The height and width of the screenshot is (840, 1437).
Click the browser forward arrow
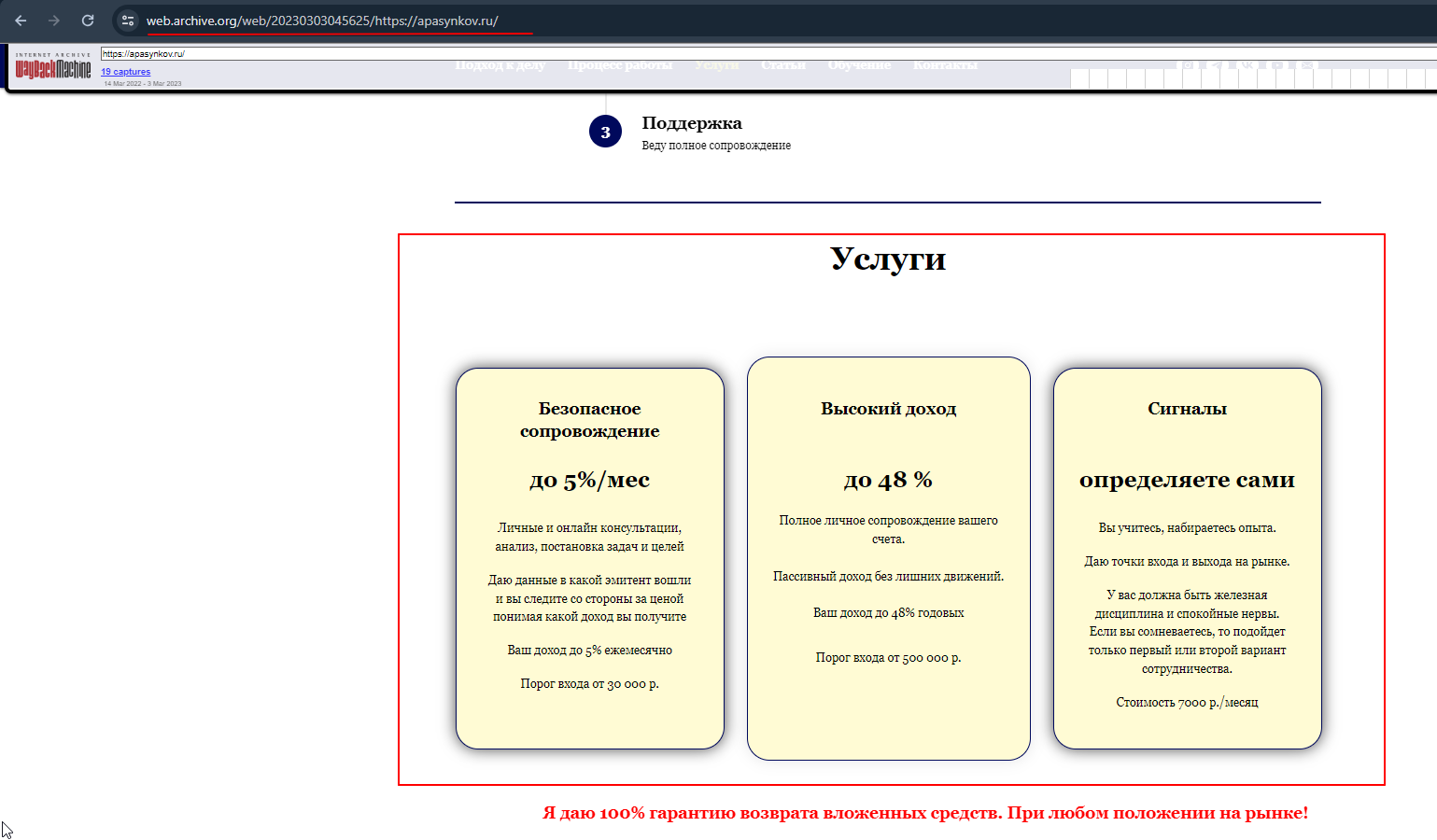click(x=54, y=21)
